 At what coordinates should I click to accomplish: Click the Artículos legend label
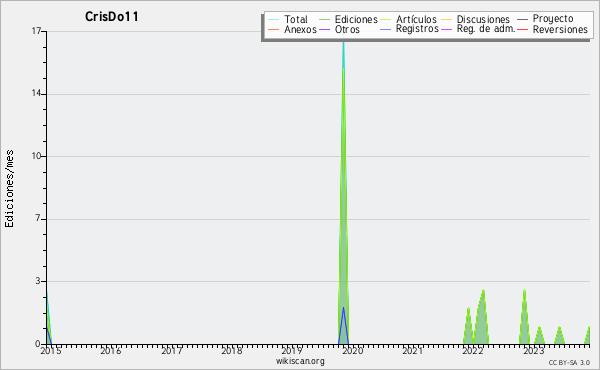pyautogui.click(x=416, y=19)
